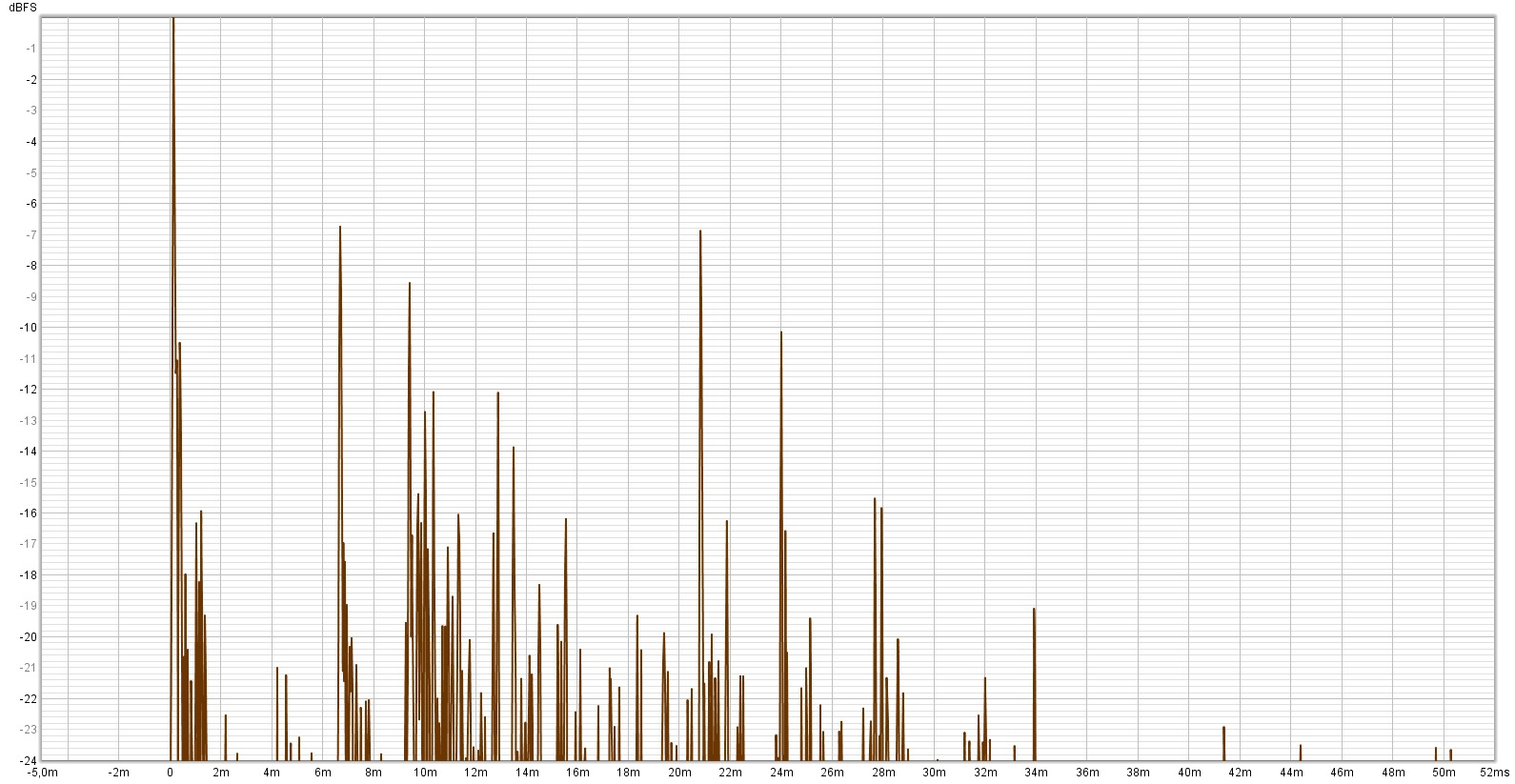Viewport: 1515px width, 784px height.
Task: Click the "-10" dBFS level label
Action: (29, 328)
